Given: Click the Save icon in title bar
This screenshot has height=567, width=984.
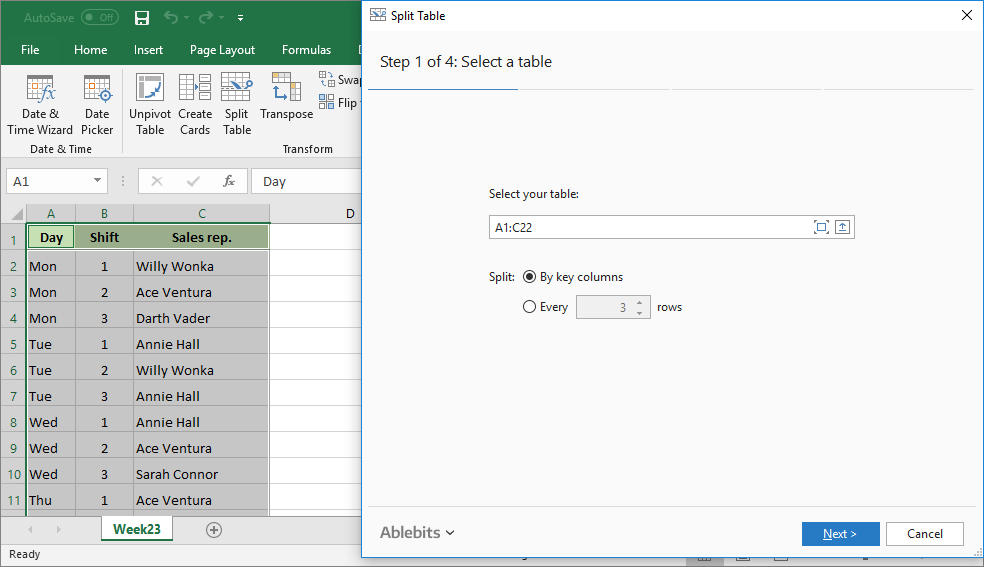Looking at the screenshot, I should (142, 18).
